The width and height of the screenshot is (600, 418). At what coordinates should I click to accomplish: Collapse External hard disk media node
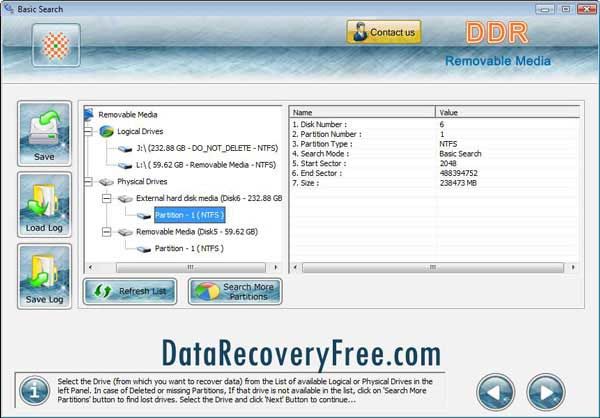(x=107, y=198)
